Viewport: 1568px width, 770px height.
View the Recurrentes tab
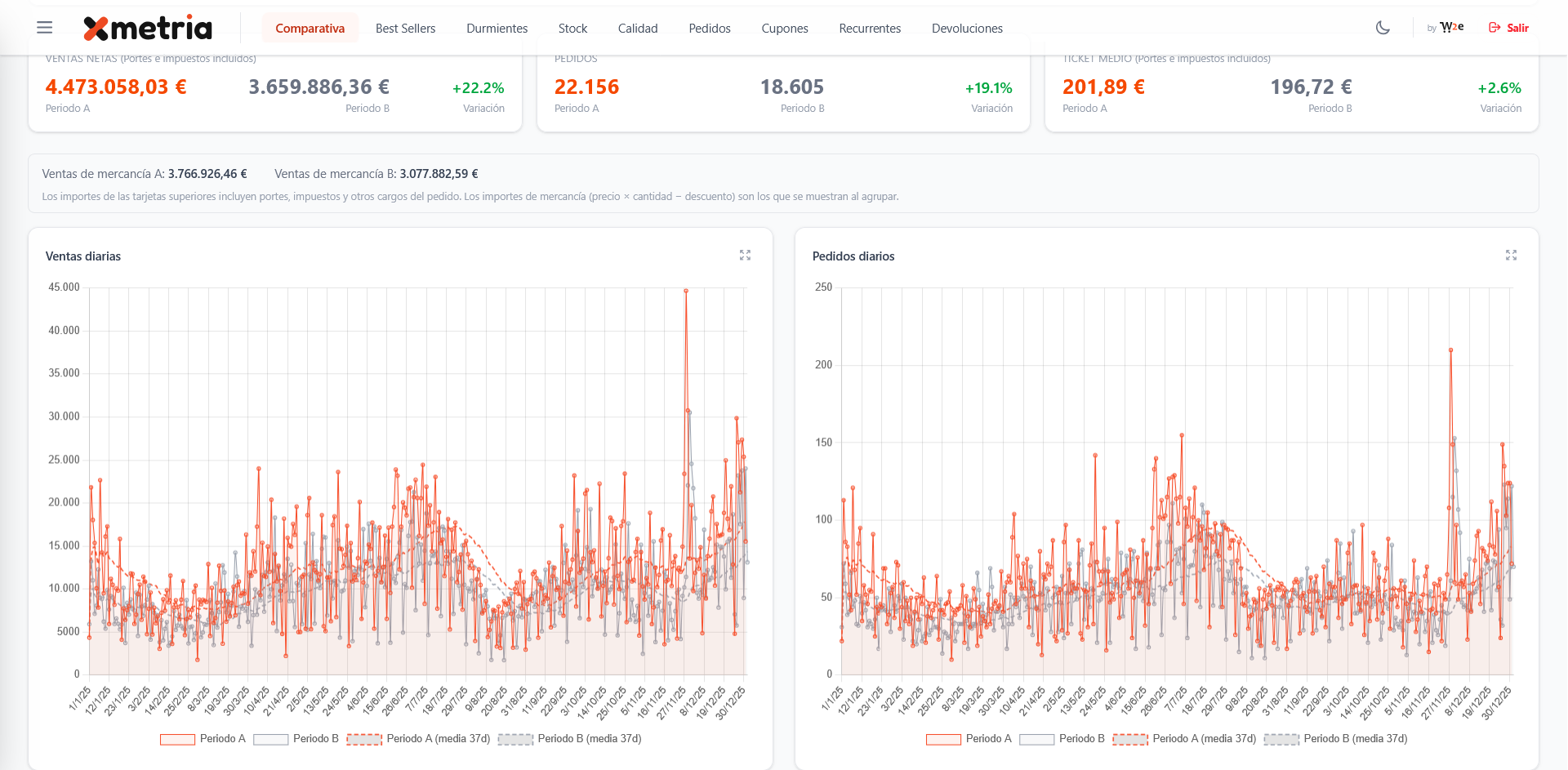870,29
